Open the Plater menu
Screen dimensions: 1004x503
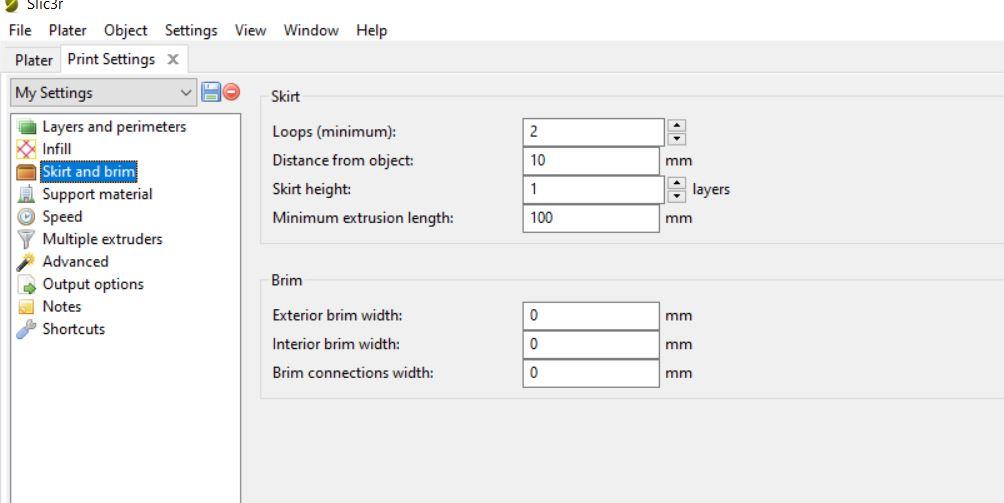67,30
